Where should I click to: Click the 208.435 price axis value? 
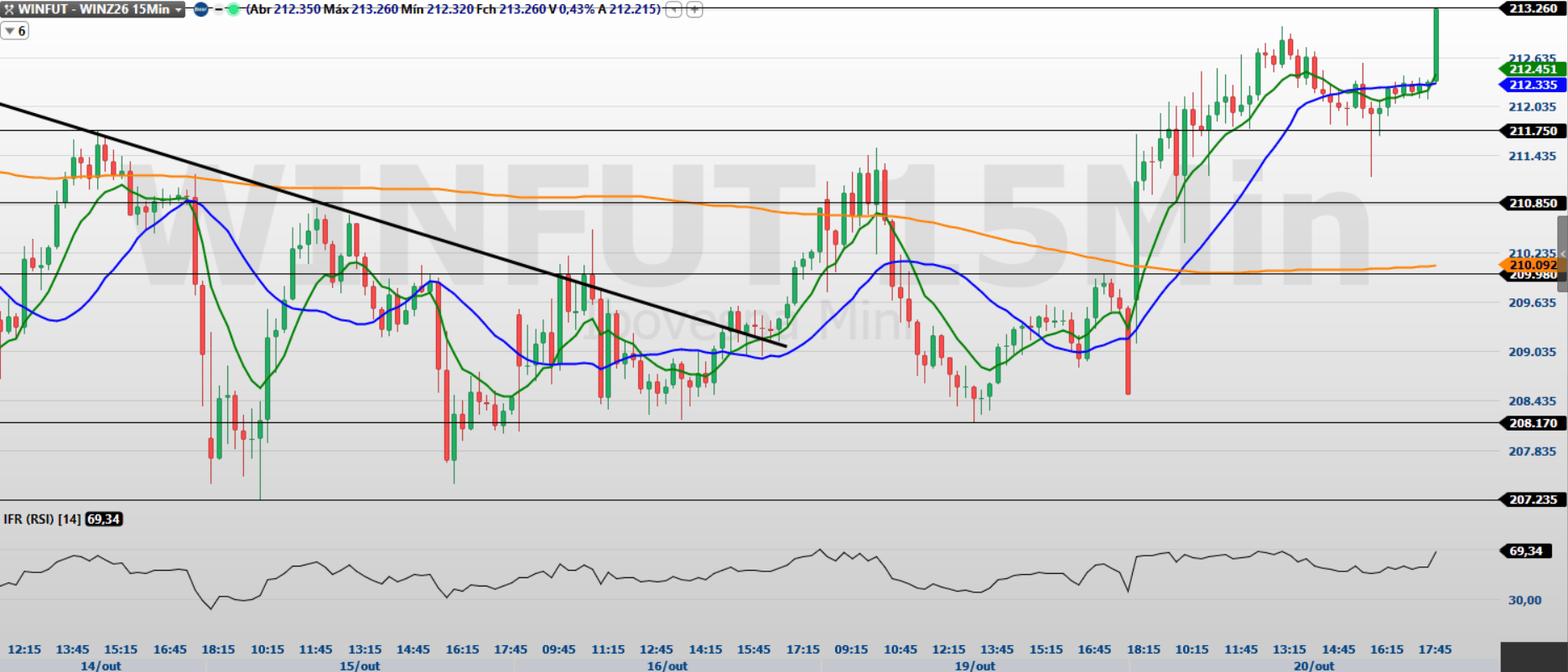click(1532, 401)
